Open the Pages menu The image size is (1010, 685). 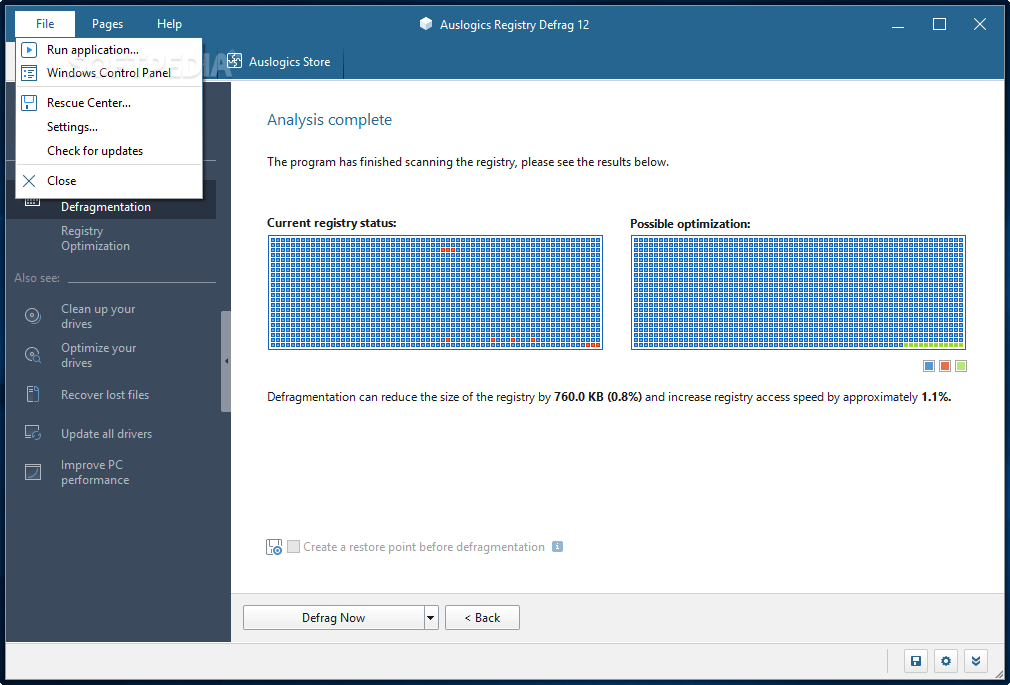pos(107,23)
